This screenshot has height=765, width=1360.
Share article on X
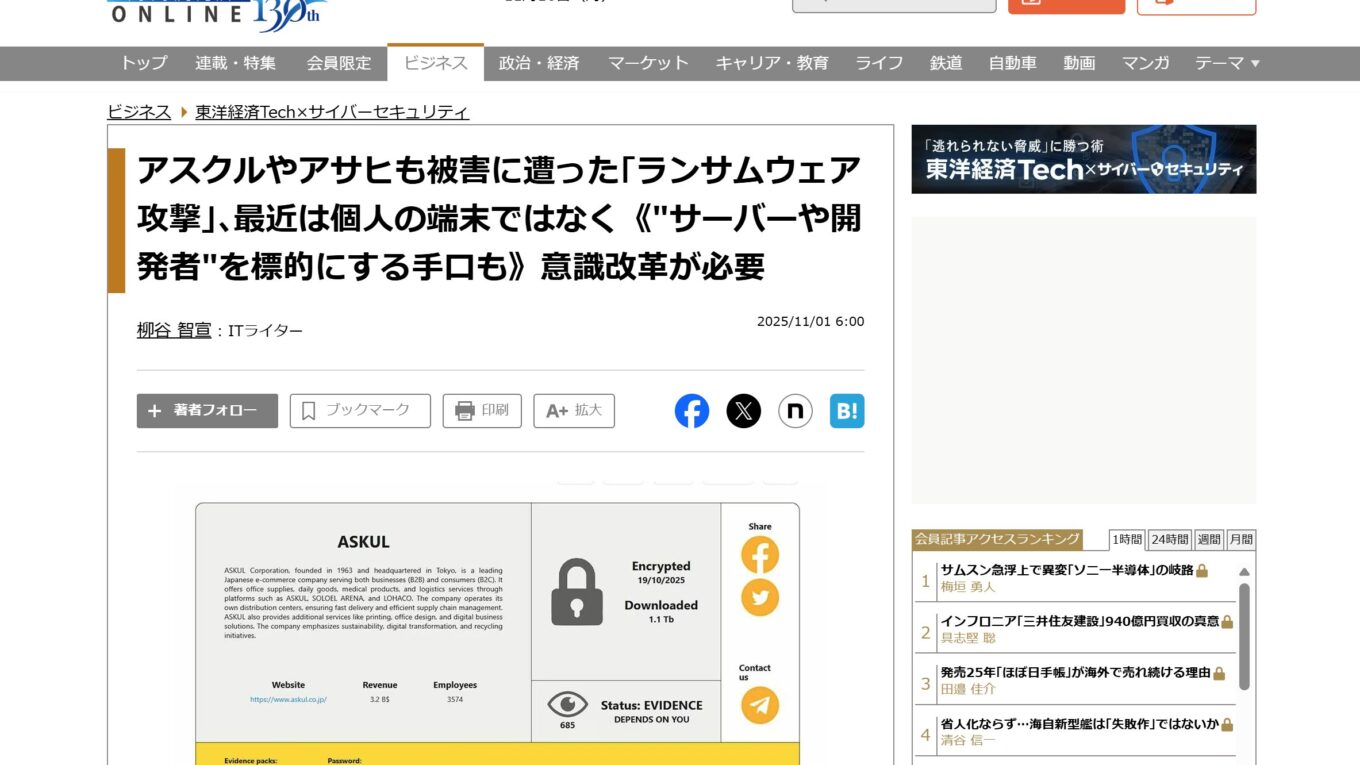743,411
